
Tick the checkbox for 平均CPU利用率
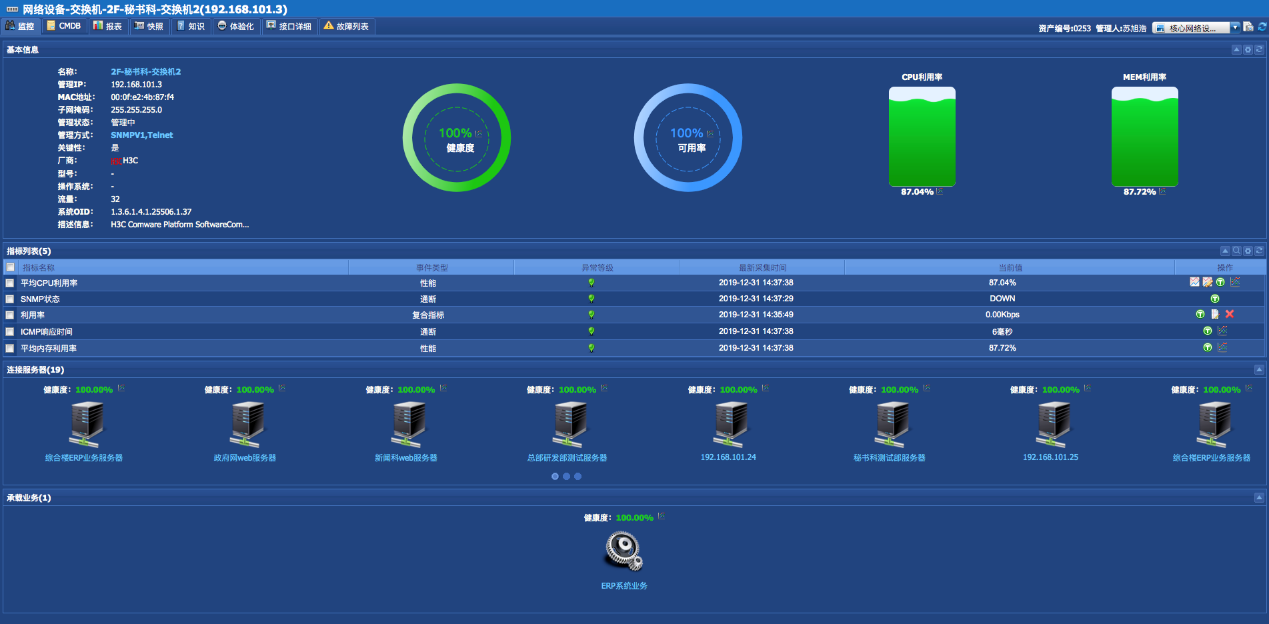coord(10,283)
